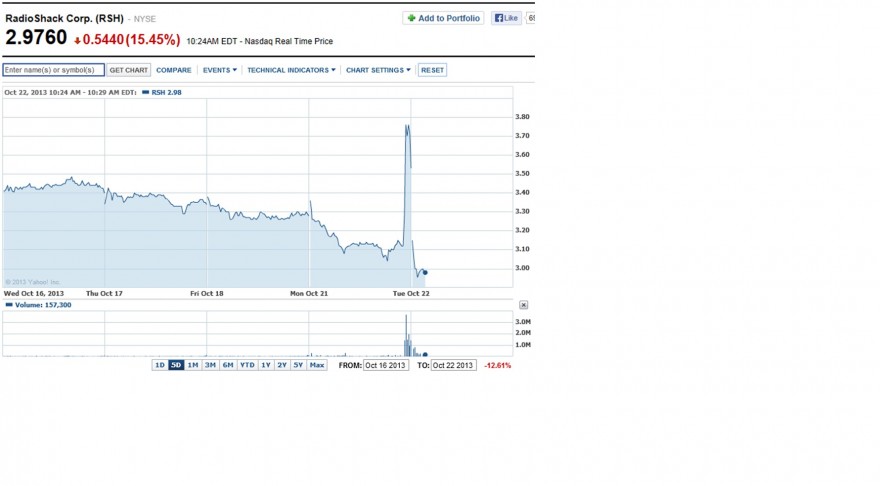This screenshot has width=880, height=486.
Task: Select the 3M range tab
Action: tap(210, 365)
